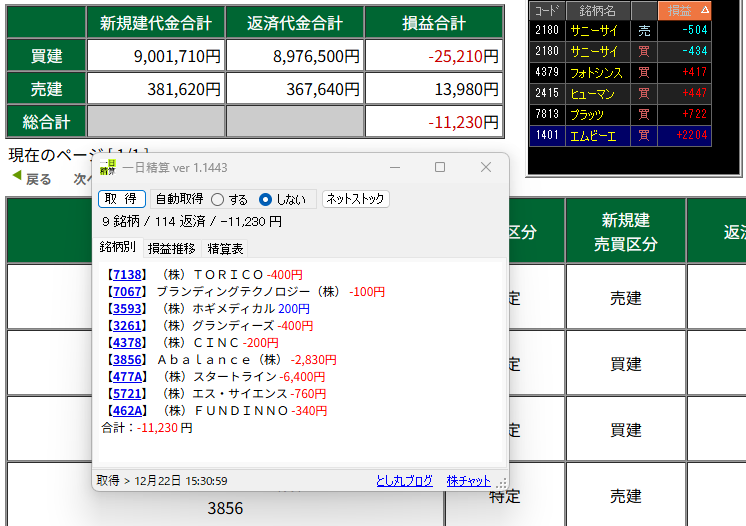
Task: Sort by the 損益 column triangle indicator
Action: 705,10
